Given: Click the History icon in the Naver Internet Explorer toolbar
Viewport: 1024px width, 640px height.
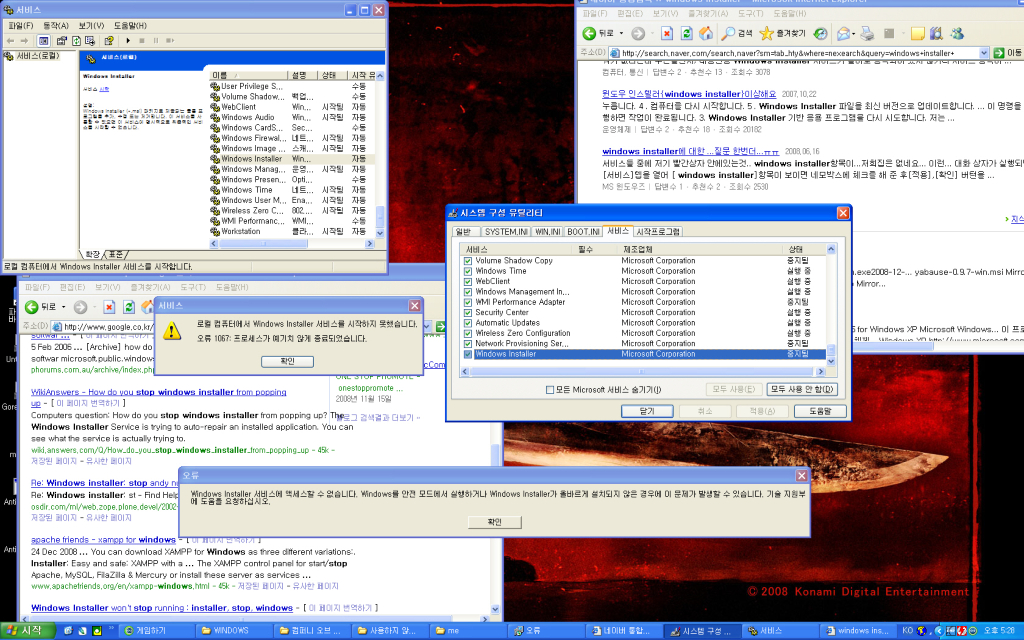Looking at the screenshot, I should point(821,33).
